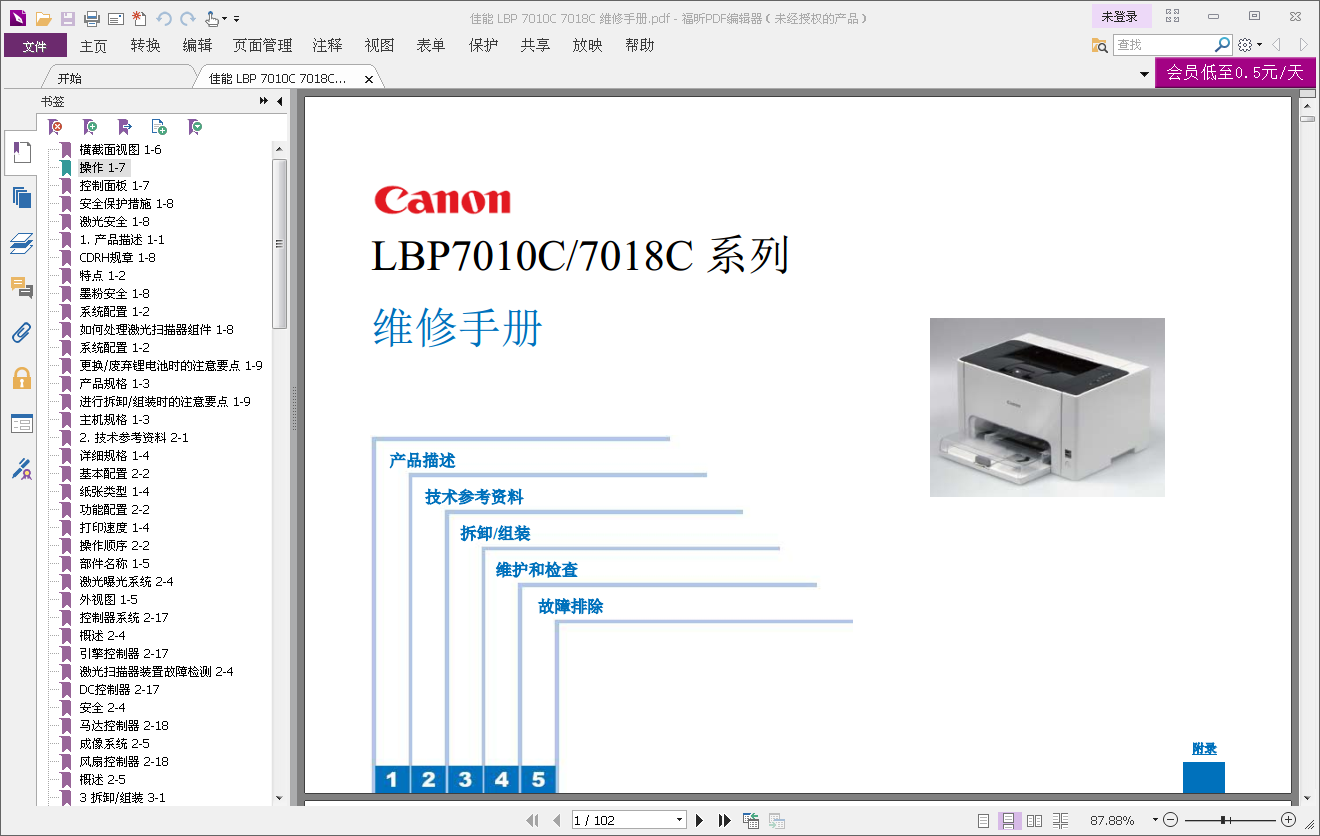Screen dimensions: 1320x836
Task: Enable facing pages view mode
Action: point(1035,820)
